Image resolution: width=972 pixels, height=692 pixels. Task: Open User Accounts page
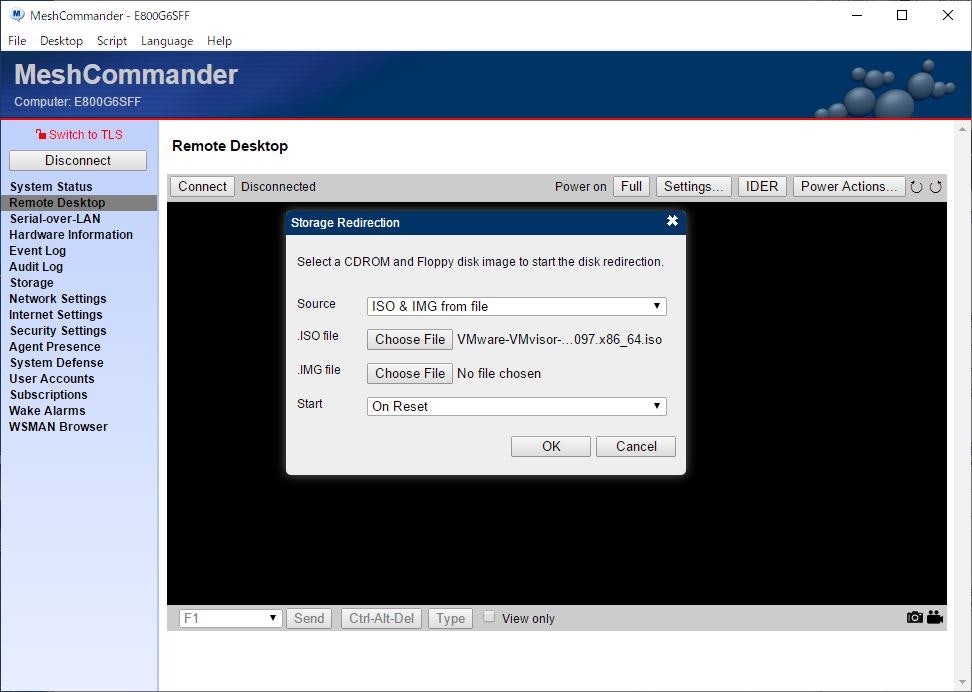point(51,379)
